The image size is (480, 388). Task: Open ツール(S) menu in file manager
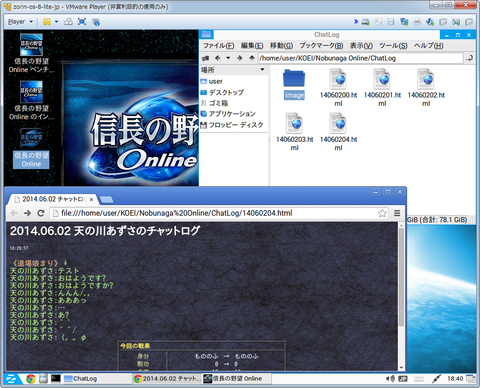(393, 46)
